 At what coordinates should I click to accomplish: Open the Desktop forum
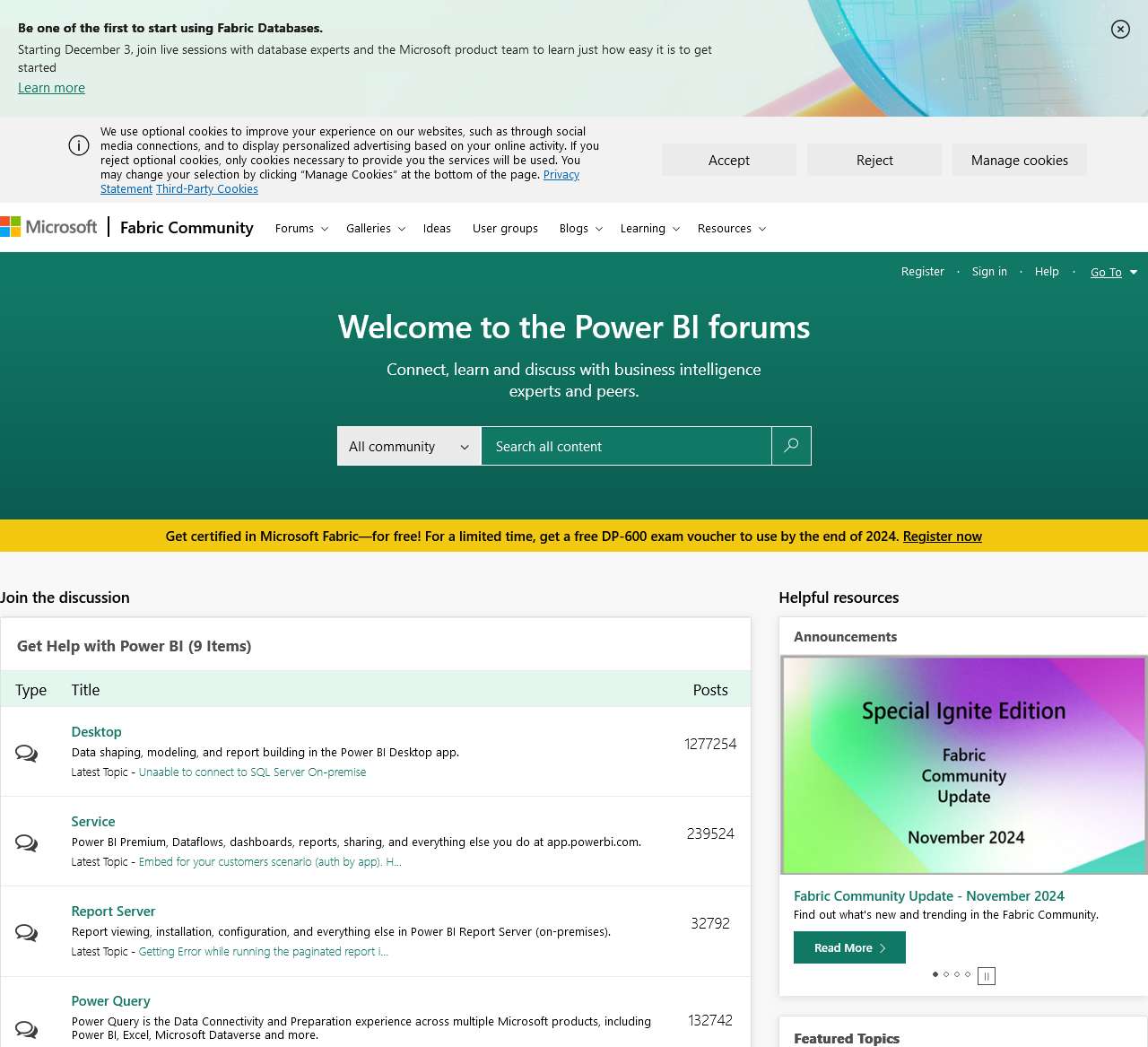point(96,732)
